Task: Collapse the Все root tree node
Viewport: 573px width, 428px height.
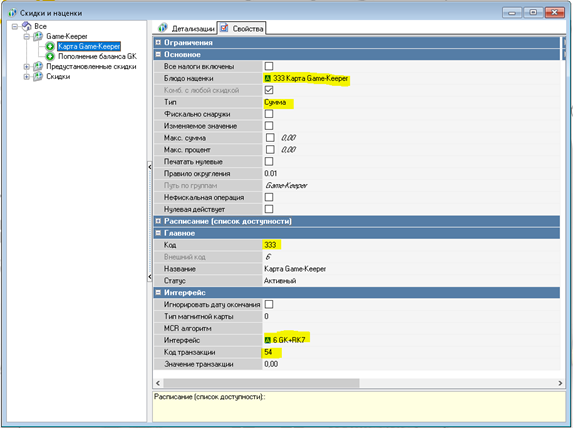Action: point(15,26)
